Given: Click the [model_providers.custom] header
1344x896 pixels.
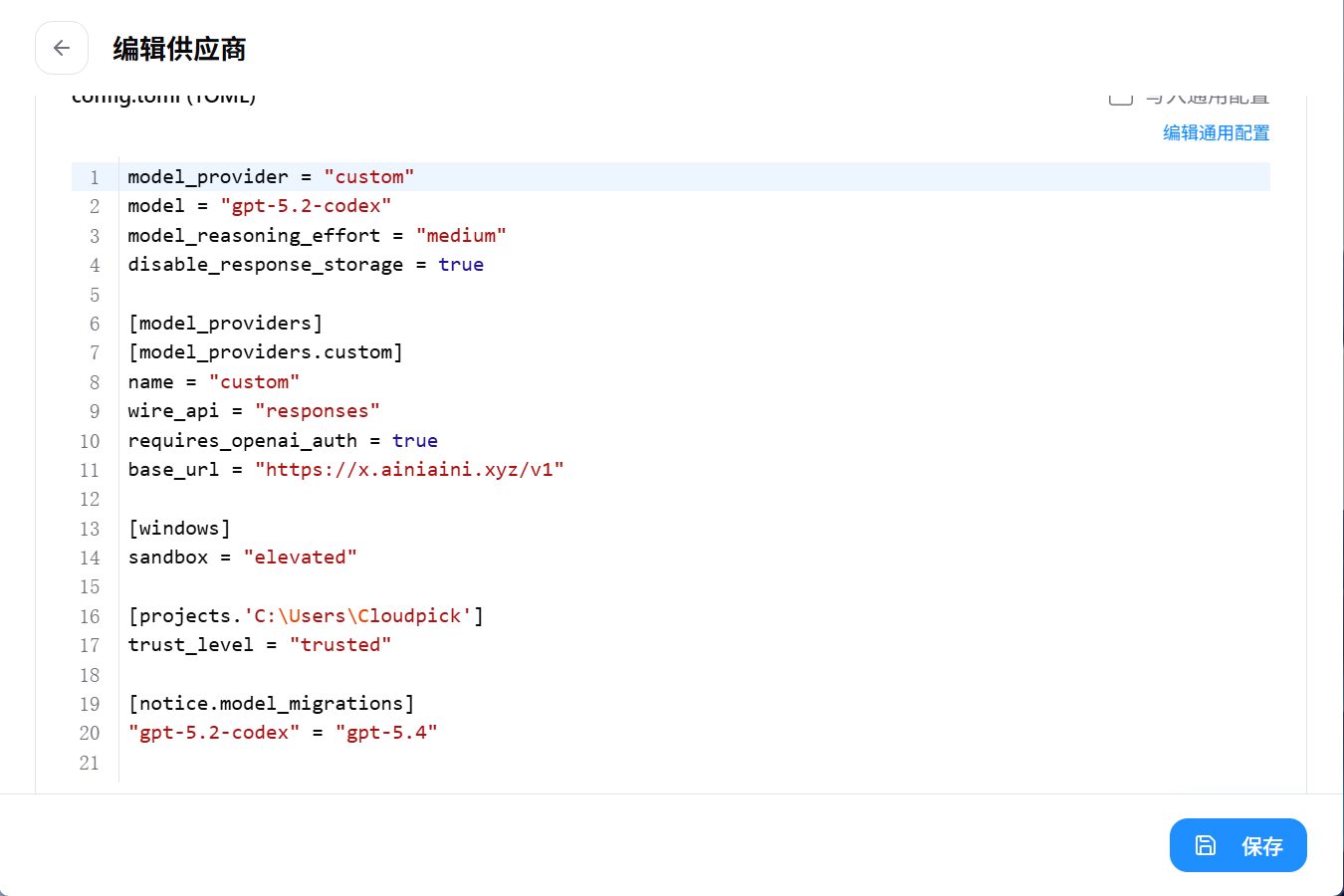Looking at the screenshot, I should 265,352.
